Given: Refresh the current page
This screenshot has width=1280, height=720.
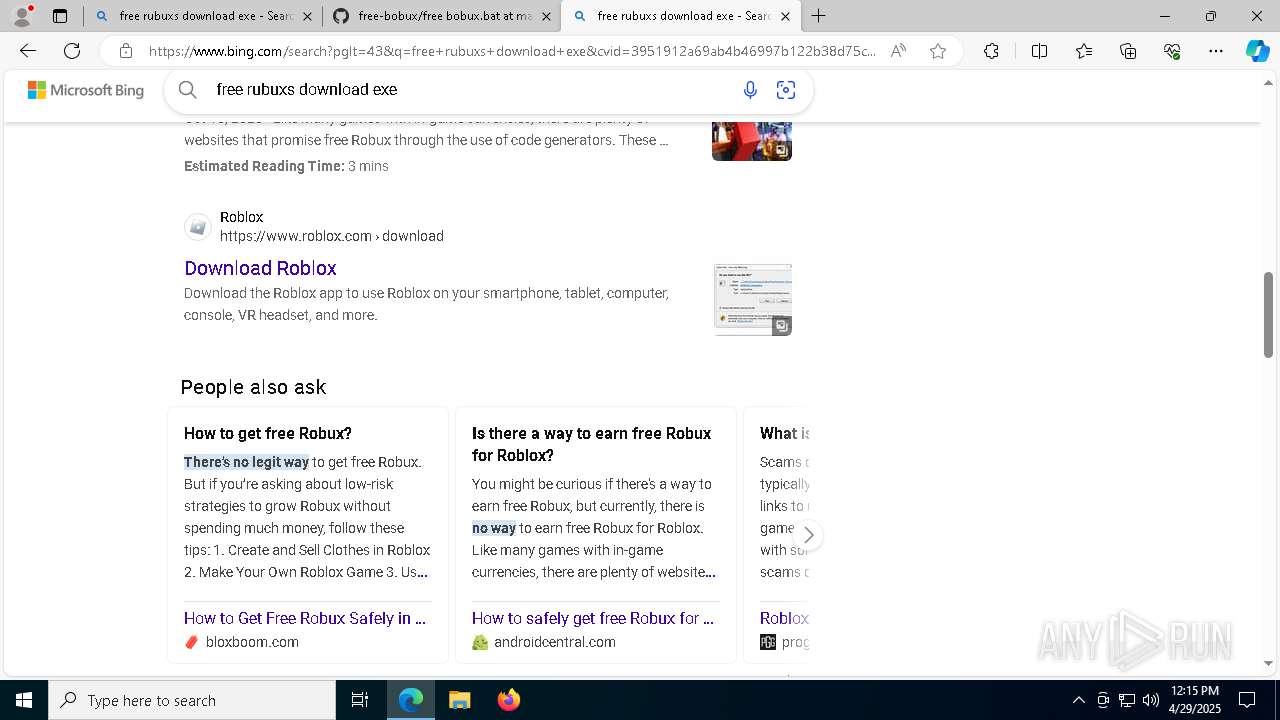Looking at the screenshot, I should click(72, 51).
